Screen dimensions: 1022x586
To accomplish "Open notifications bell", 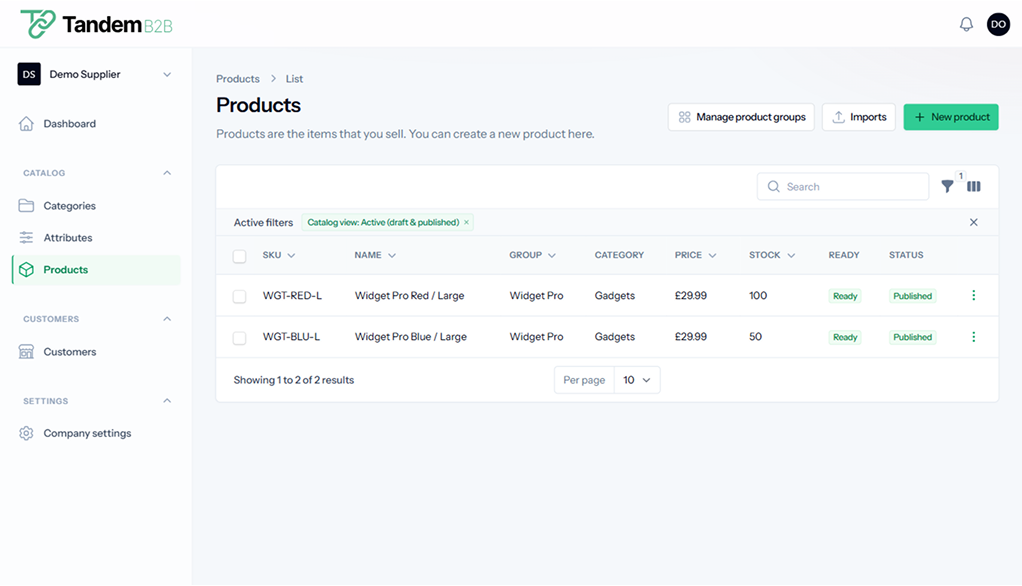I will [966, 24].
